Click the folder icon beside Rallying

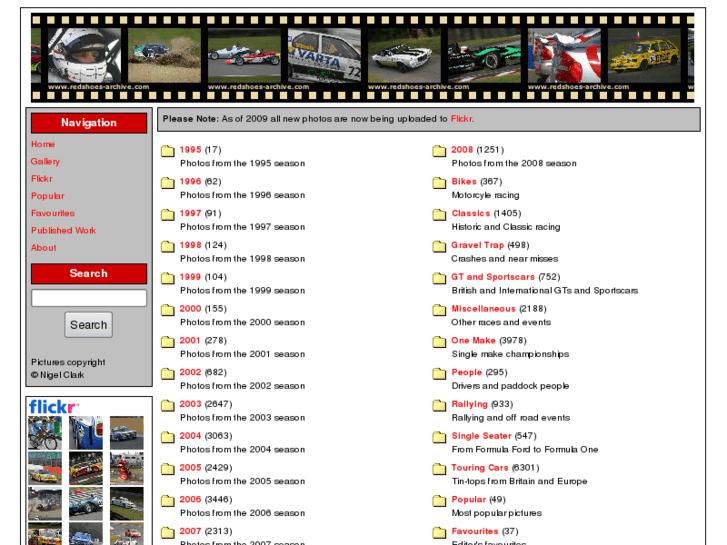coord(439,405)
